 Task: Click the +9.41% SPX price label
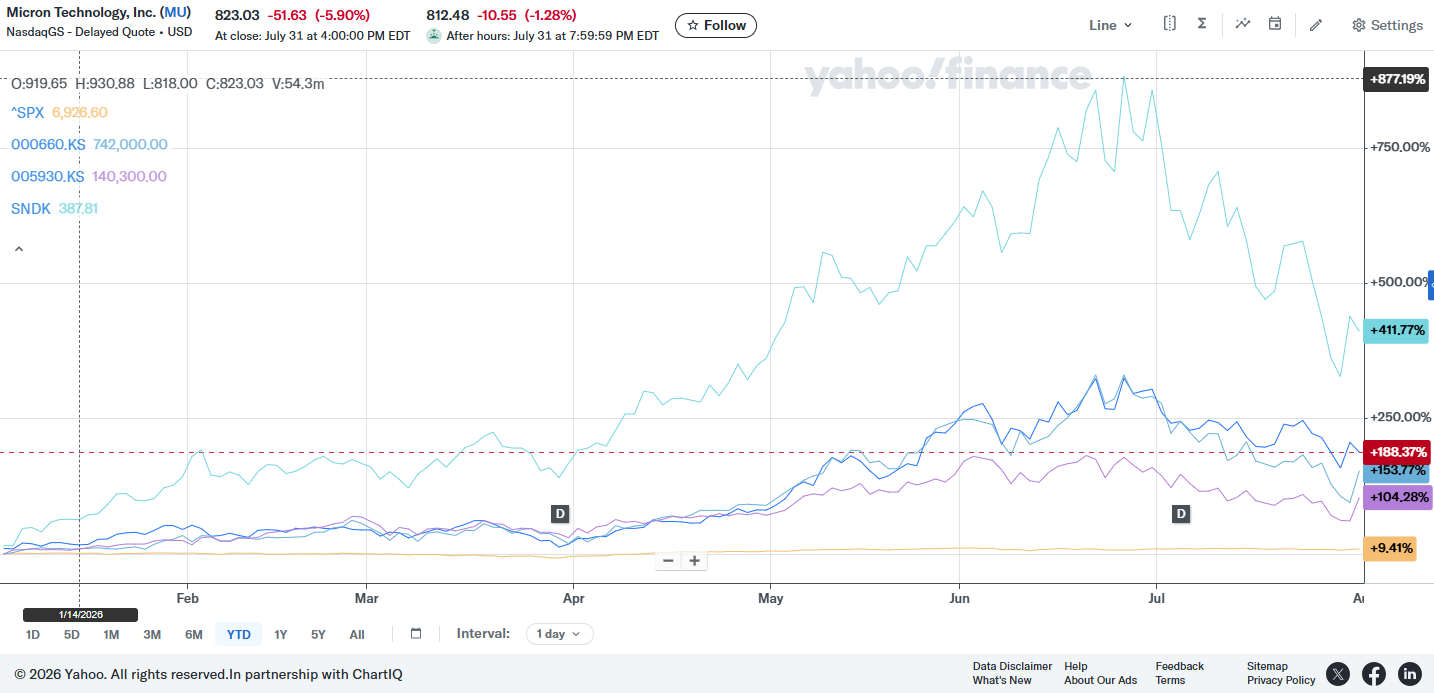[1390, 548]
